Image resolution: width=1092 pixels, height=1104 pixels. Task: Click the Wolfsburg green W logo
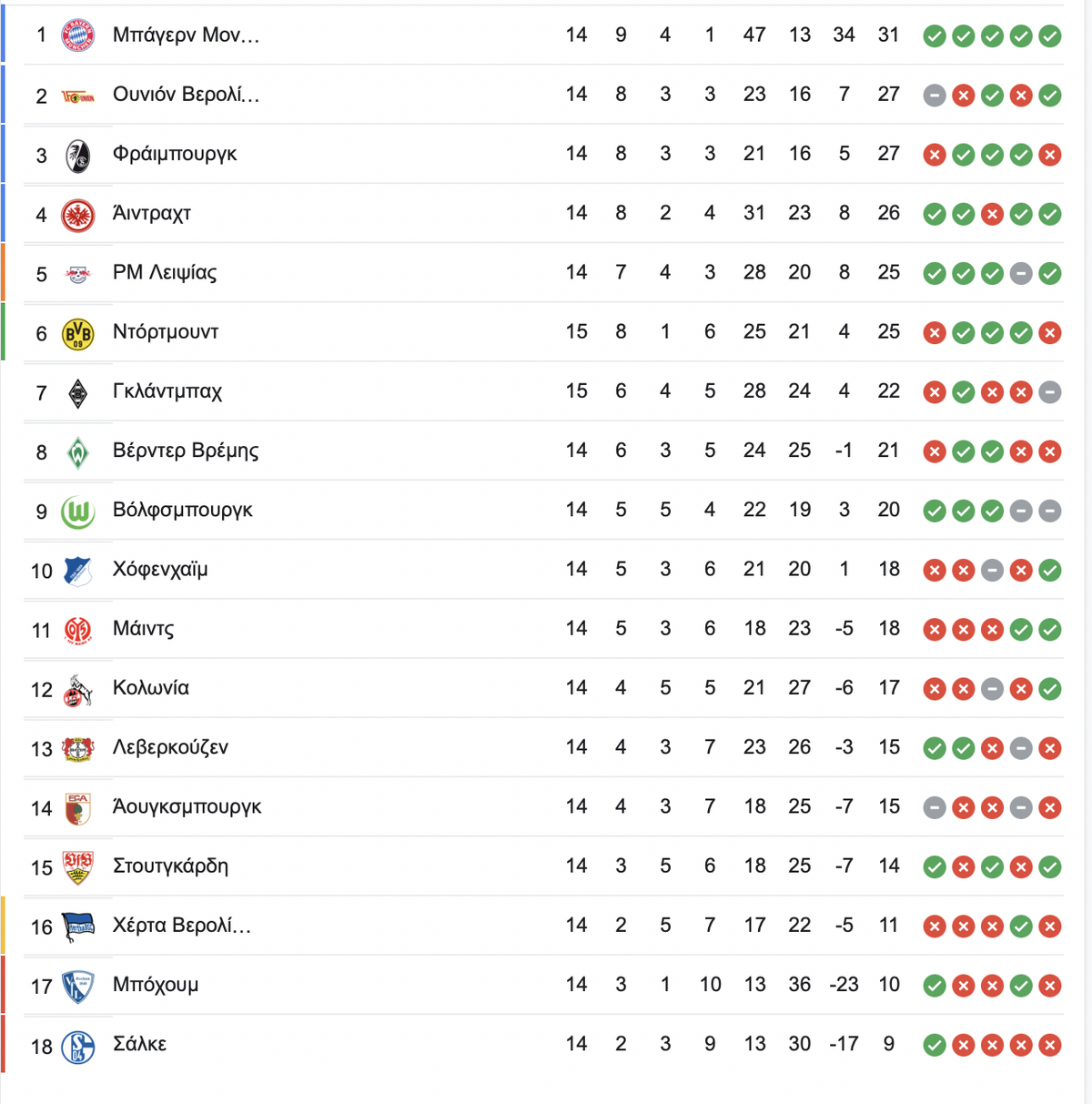[77, 512]
